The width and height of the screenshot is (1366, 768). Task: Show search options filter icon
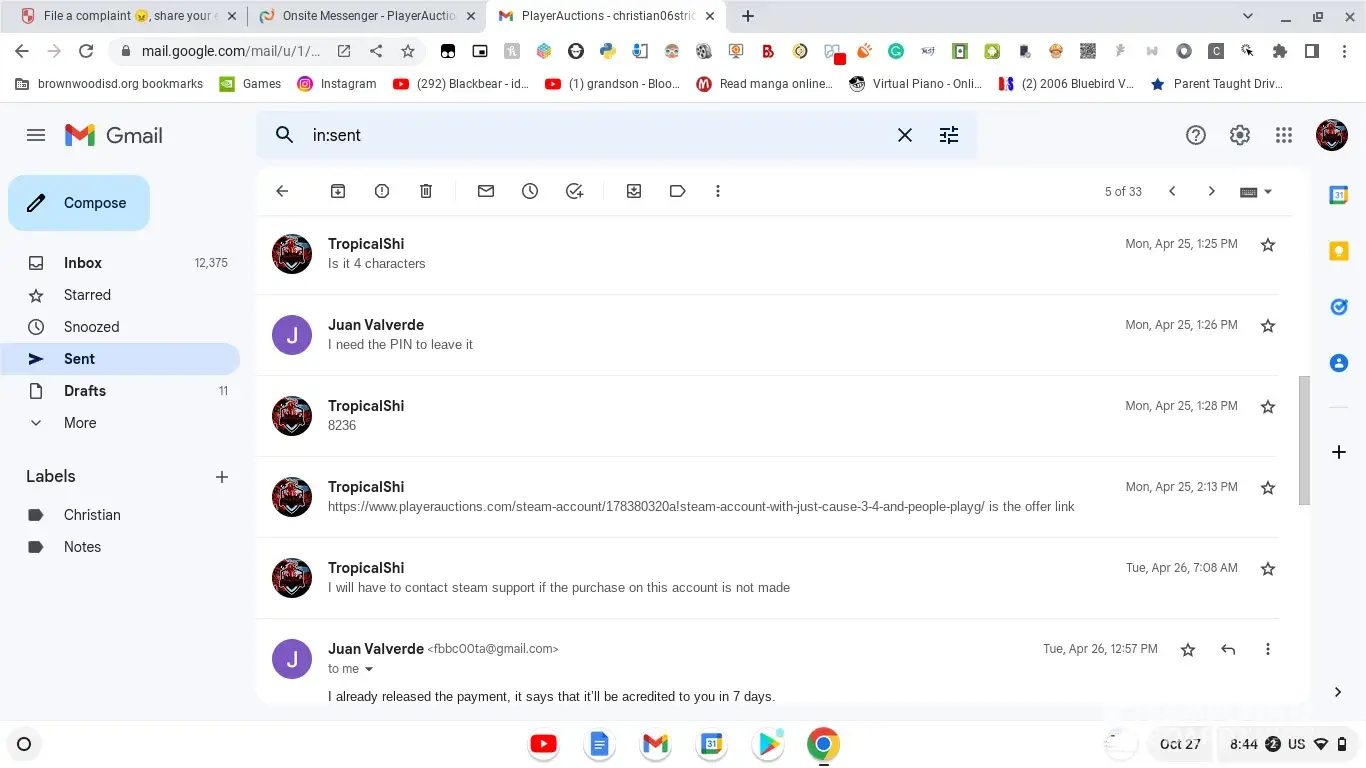949,135
